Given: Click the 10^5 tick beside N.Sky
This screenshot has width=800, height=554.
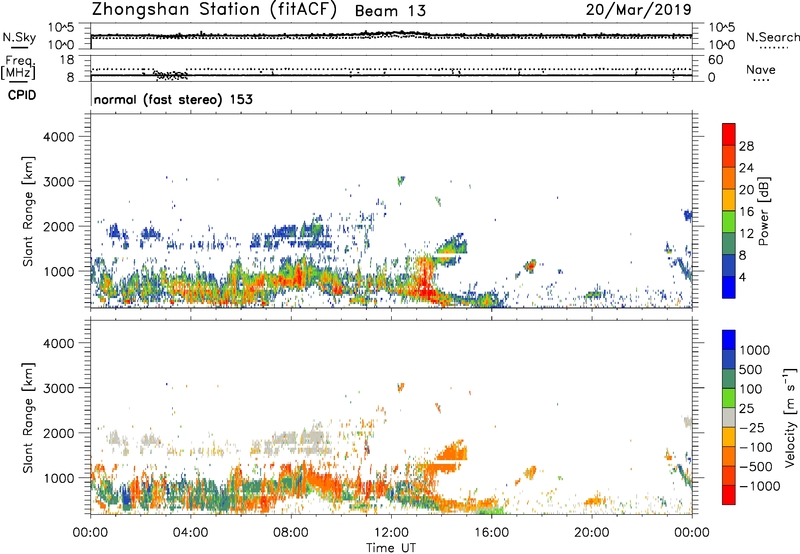Looking at the screenshot, I should [x=61, y=27].
